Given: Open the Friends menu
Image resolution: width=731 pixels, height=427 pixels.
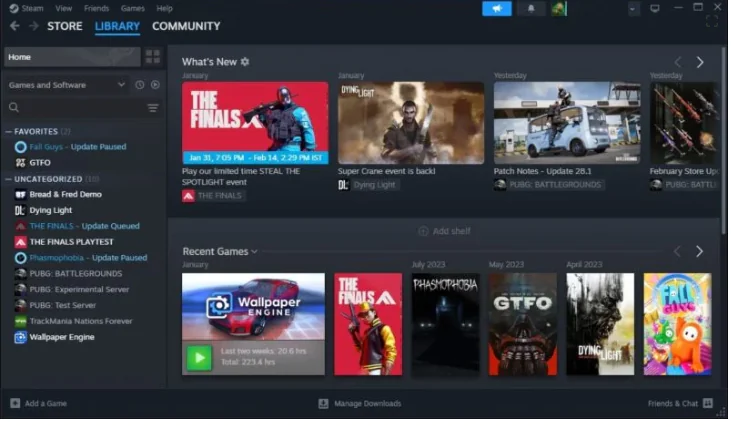Looking at the screenshot, I should tap(96, 8).
